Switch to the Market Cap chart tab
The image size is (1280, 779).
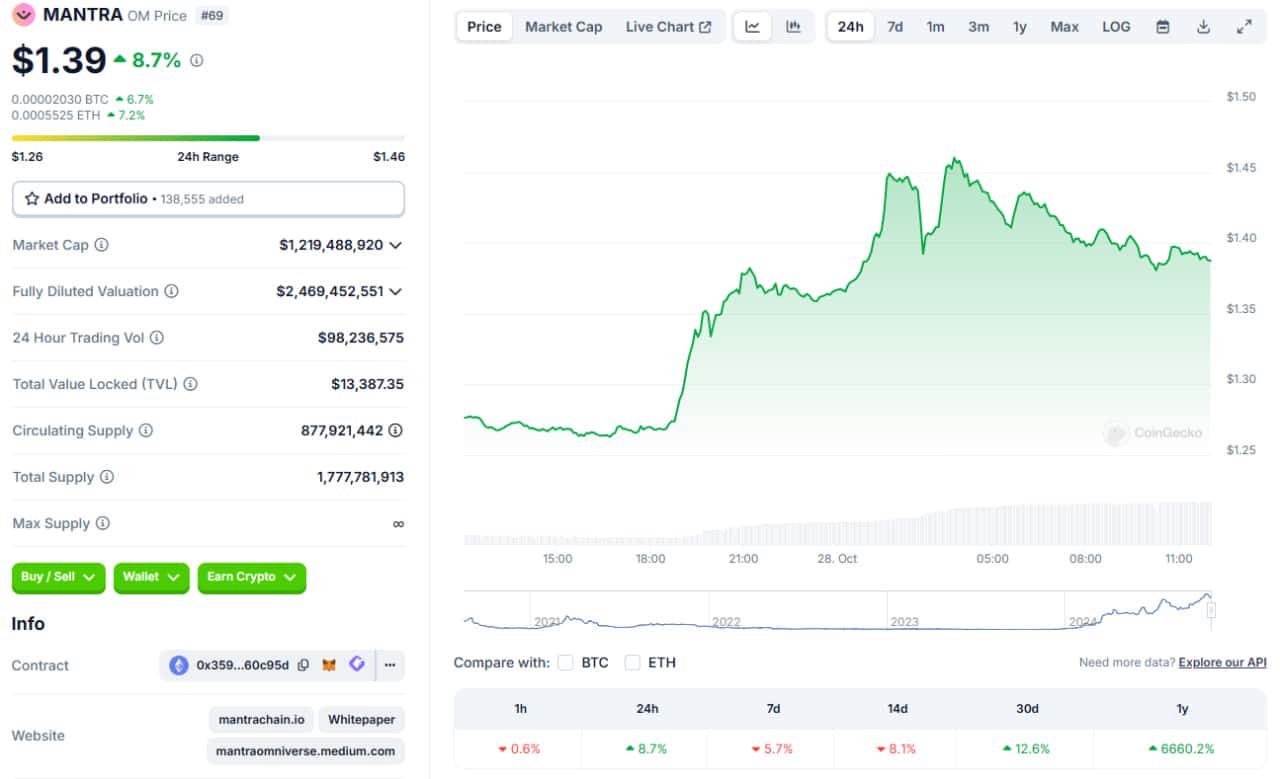point(564,27)
